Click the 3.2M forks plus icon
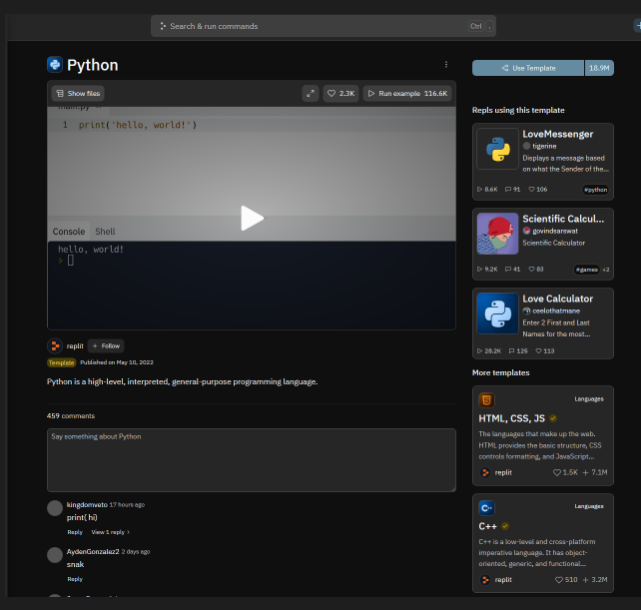Image resolution: width=641 pixels, height=610 pixels. click(x=585, y=580)
